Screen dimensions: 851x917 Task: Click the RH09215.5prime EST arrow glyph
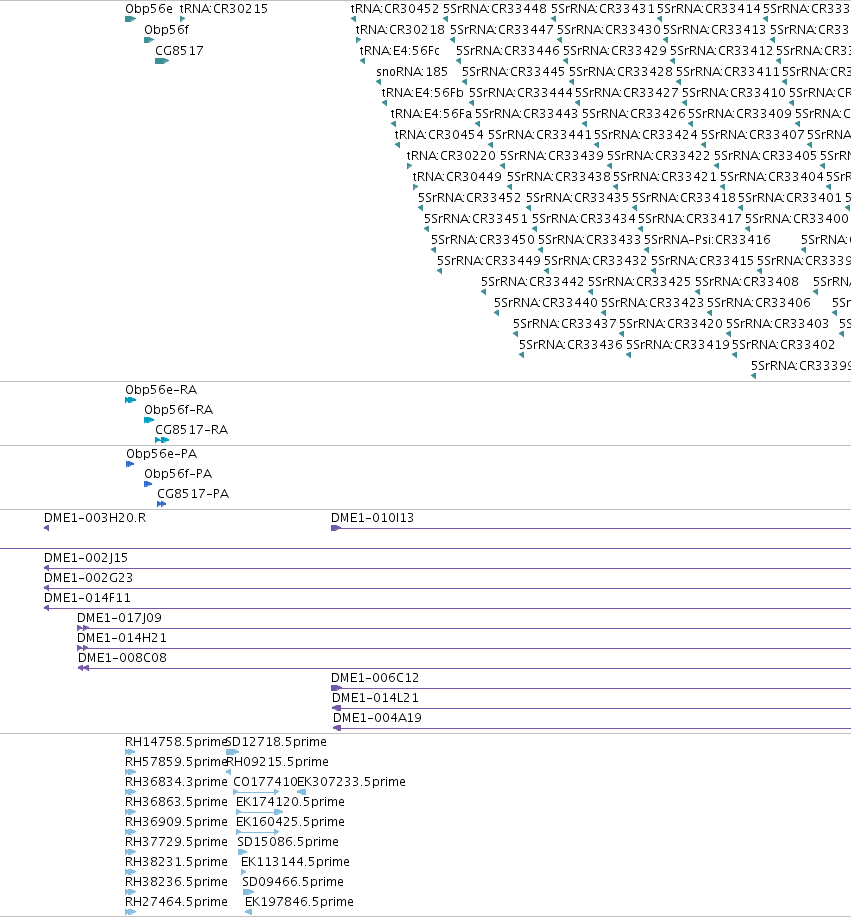[228, 772]
